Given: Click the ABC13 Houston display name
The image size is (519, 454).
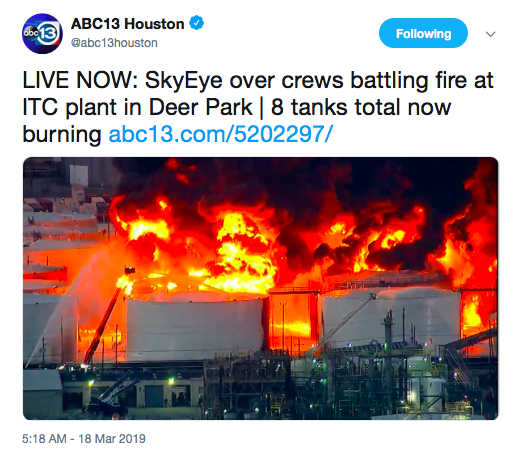Looking at the screenshot, I should pos(127,24).
